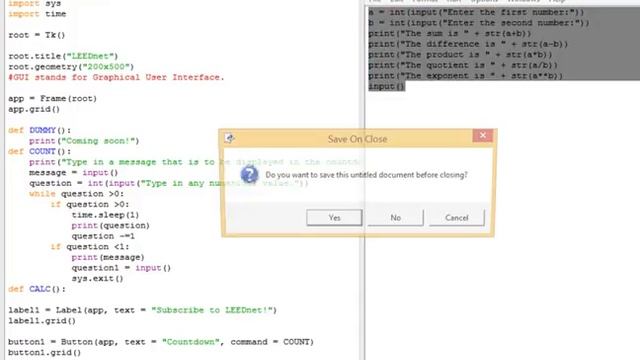Close the Save On Close dialog window
This screenshot has width=640, height=360.
point(482,136)
